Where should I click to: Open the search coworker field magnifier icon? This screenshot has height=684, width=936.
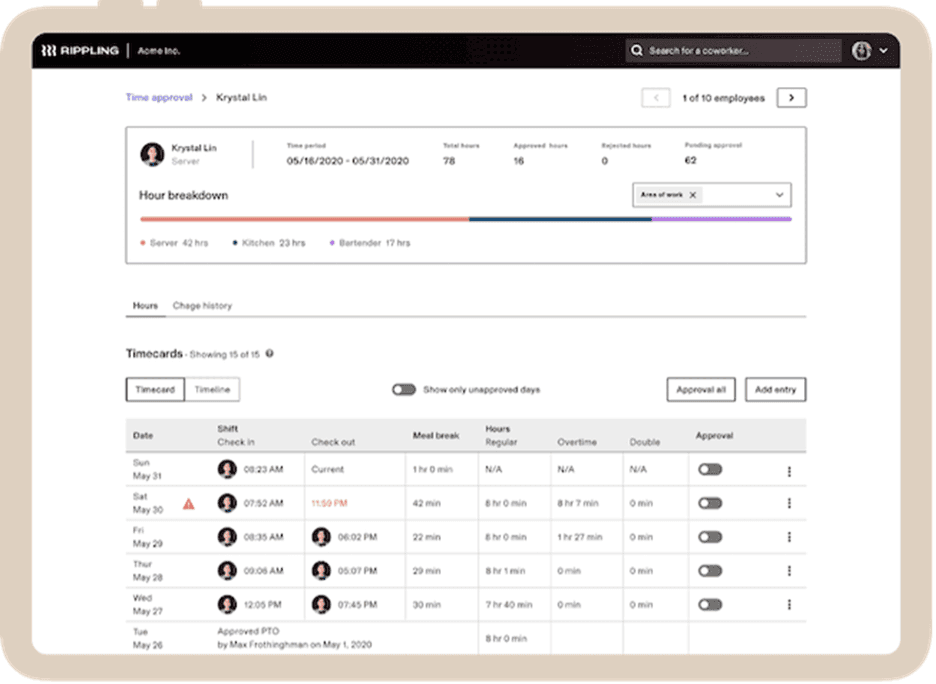tap(637, 50)
